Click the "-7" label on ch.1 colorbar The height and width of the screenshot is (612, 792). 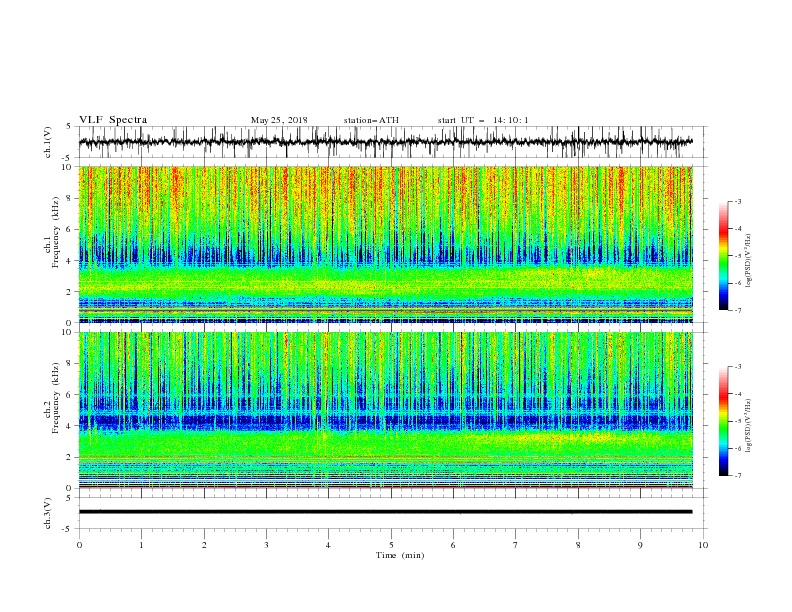(738, 311)
